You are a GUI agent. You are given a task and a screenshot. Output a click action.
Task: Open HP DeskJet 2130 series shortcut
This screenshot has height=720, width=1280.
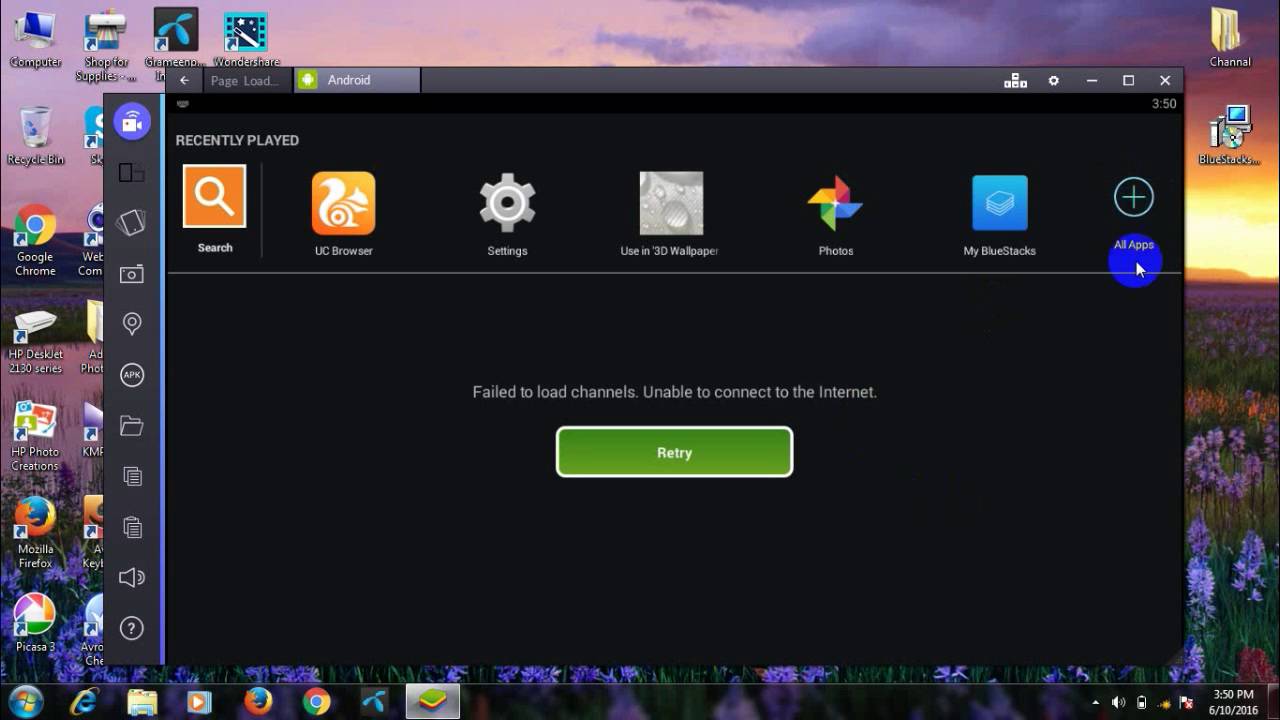pos(35,340)
